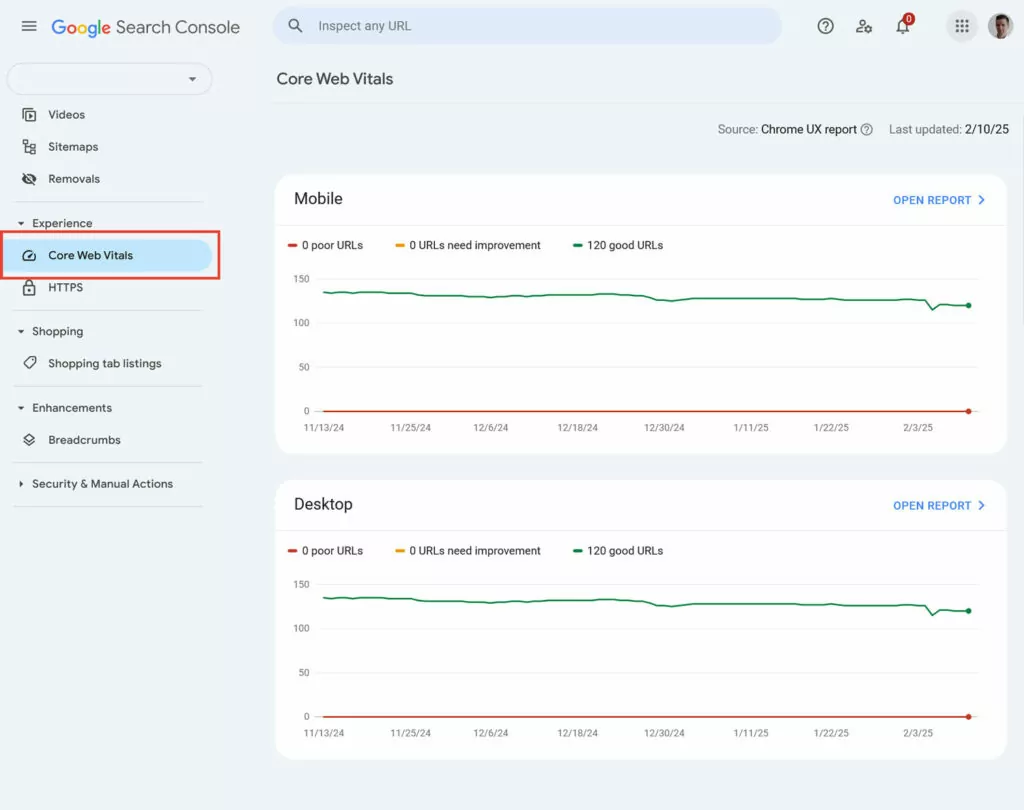
Task: Open the Removals page
Action: [x=74, y=179]
